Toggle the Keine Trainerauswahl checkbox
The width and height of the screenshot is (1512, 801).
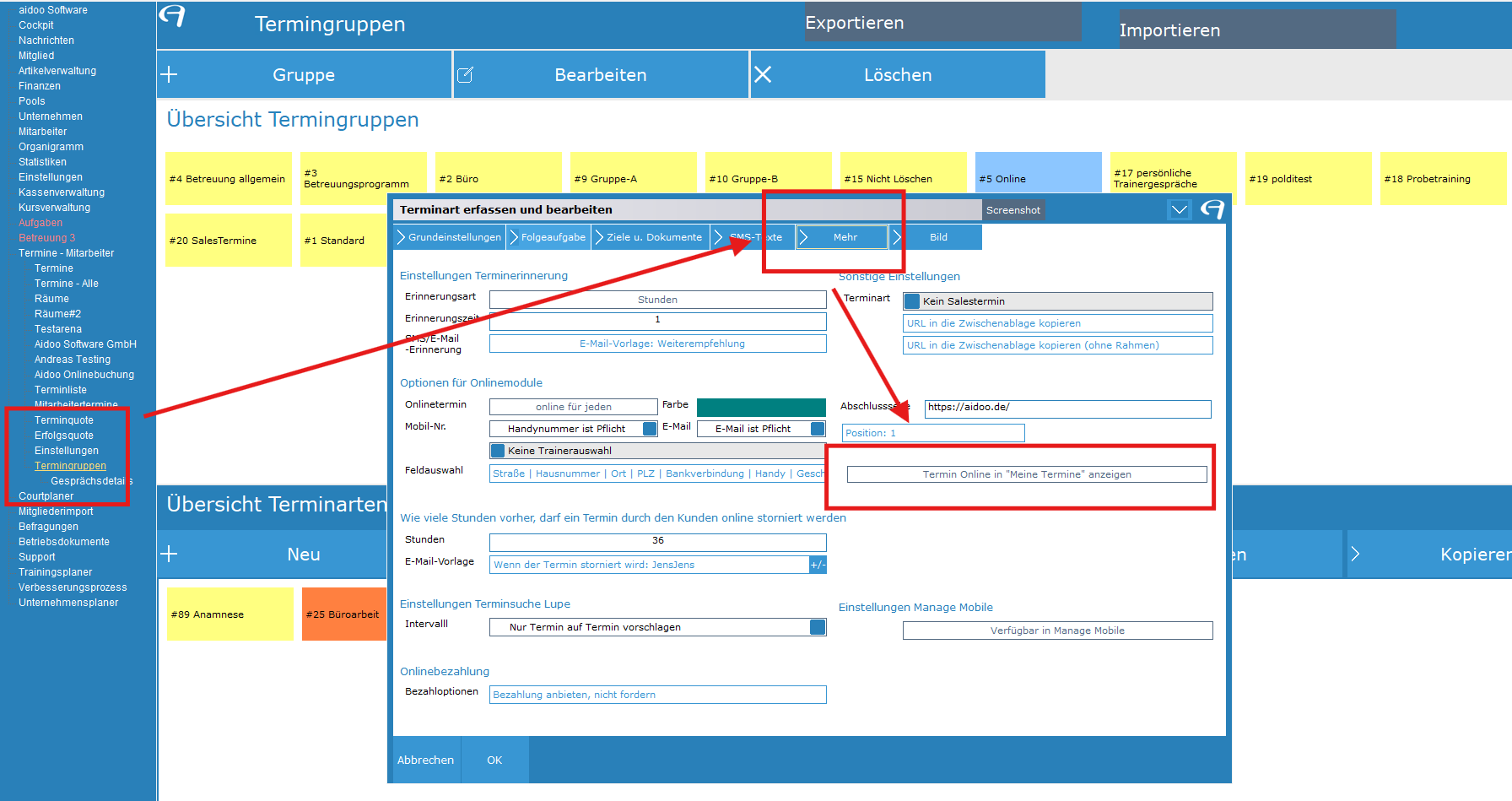coord(498,451)
